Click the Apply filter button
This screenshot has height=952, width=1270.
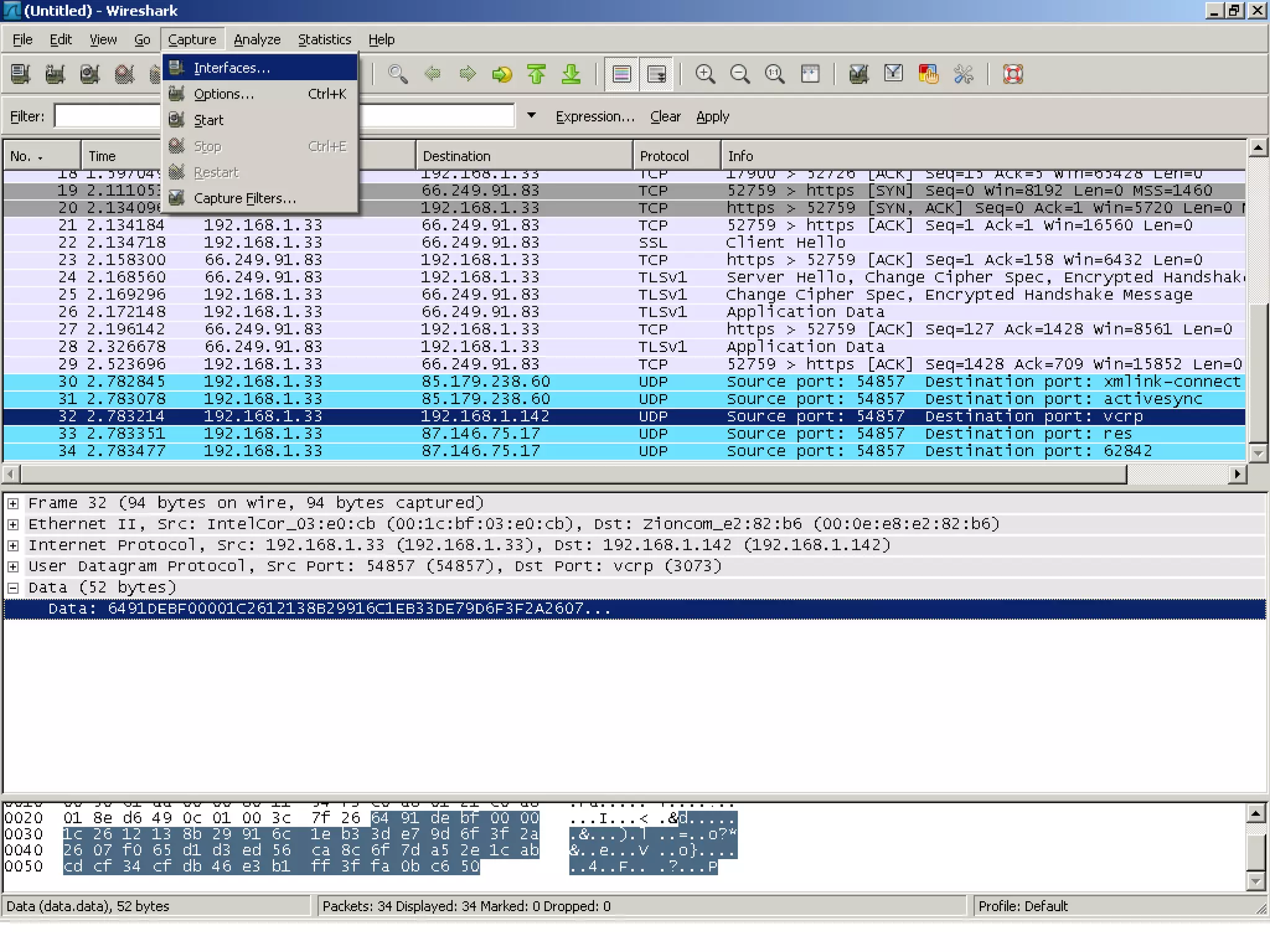click(713, 117)
